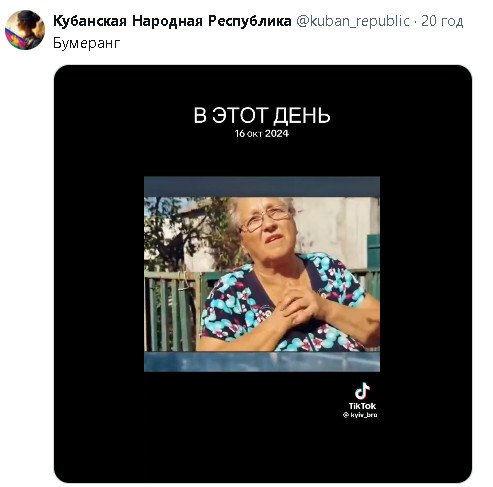493x487 pixels.
Task: Click the dark bar at video frame top
Action: [x=262, y=187]
